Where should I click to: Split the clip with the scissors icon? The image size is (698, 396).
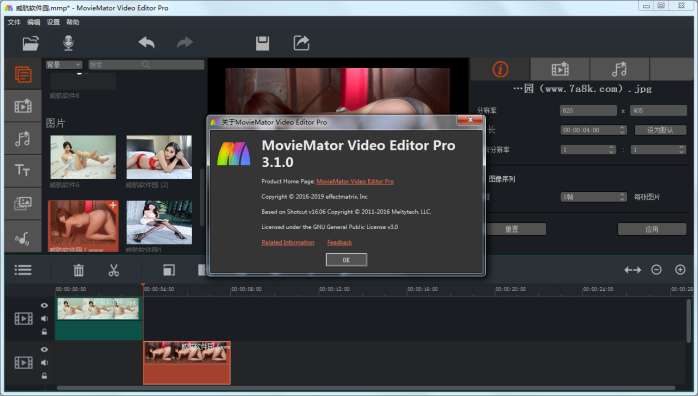point(114,270)
